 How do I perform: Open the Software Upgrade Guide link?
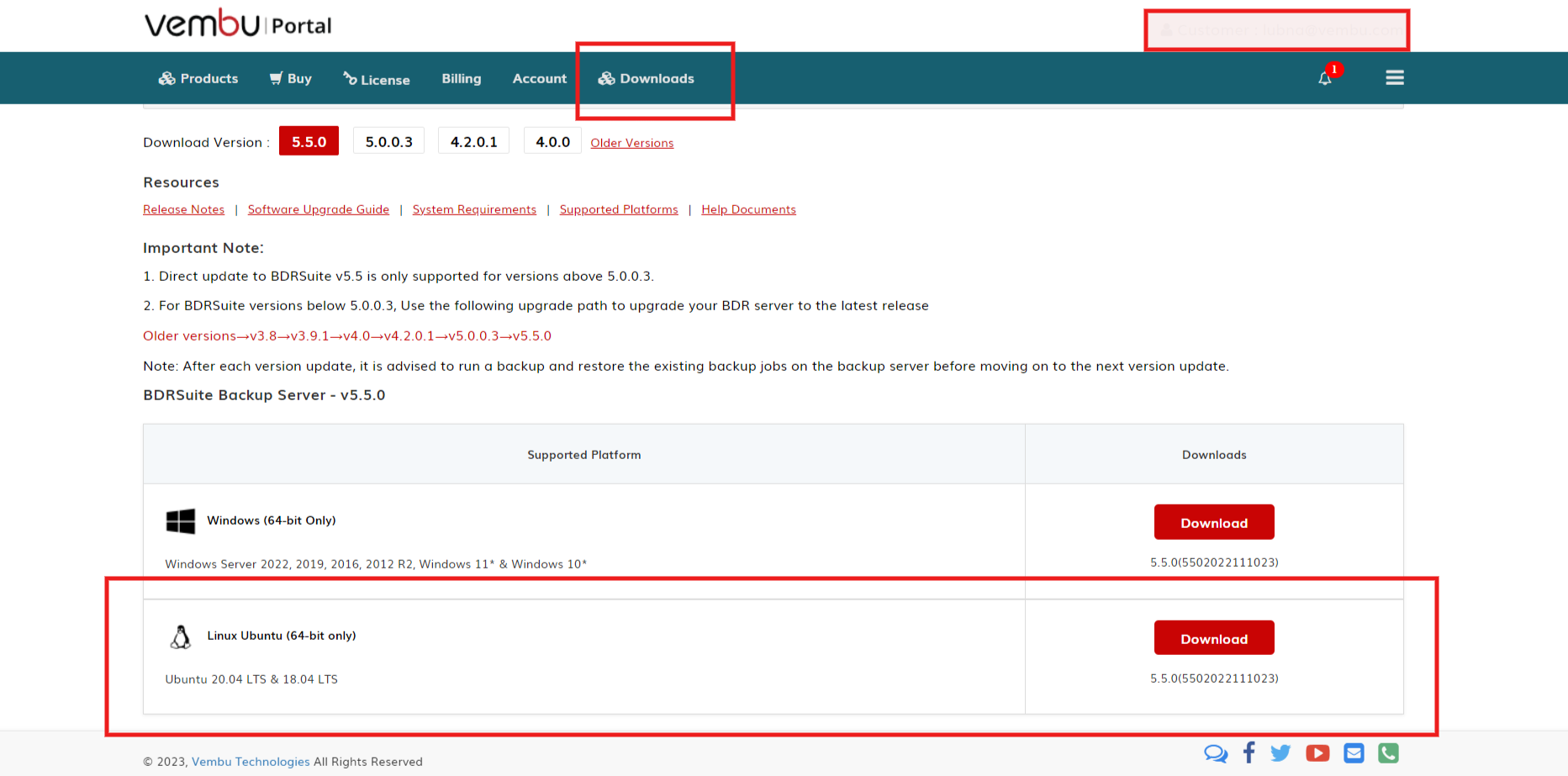tap(319, 209)
